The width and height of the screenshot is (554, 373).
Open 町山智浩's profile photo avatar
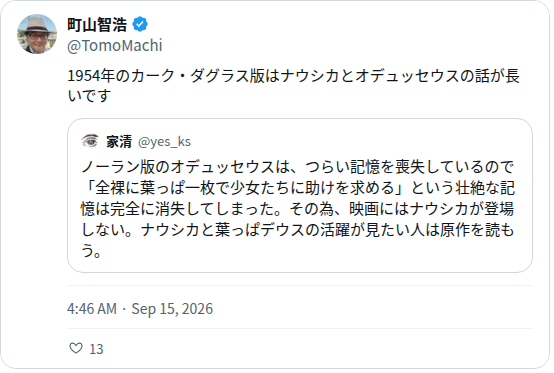click(x=37, y=34)
